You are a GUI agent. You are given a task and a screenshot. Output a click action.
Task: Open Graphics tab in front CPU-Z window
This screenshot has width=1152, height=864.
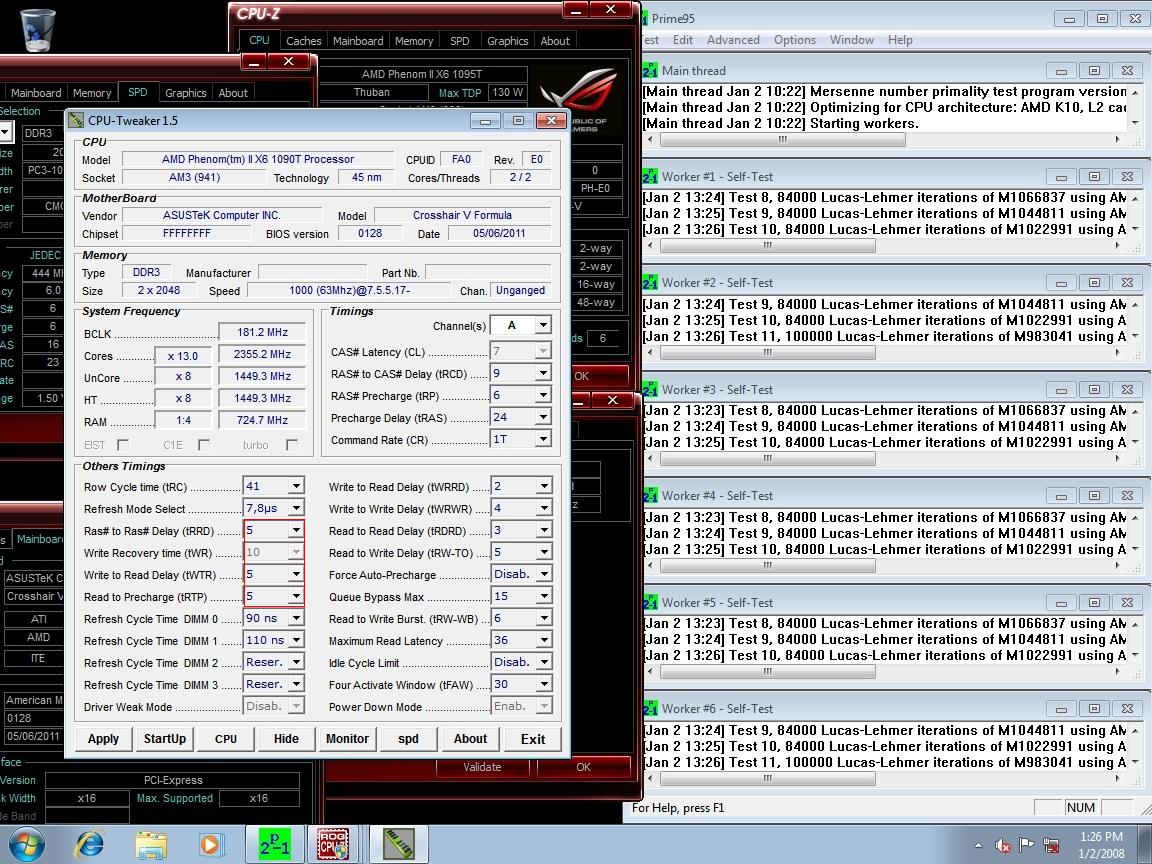[508, 41]
